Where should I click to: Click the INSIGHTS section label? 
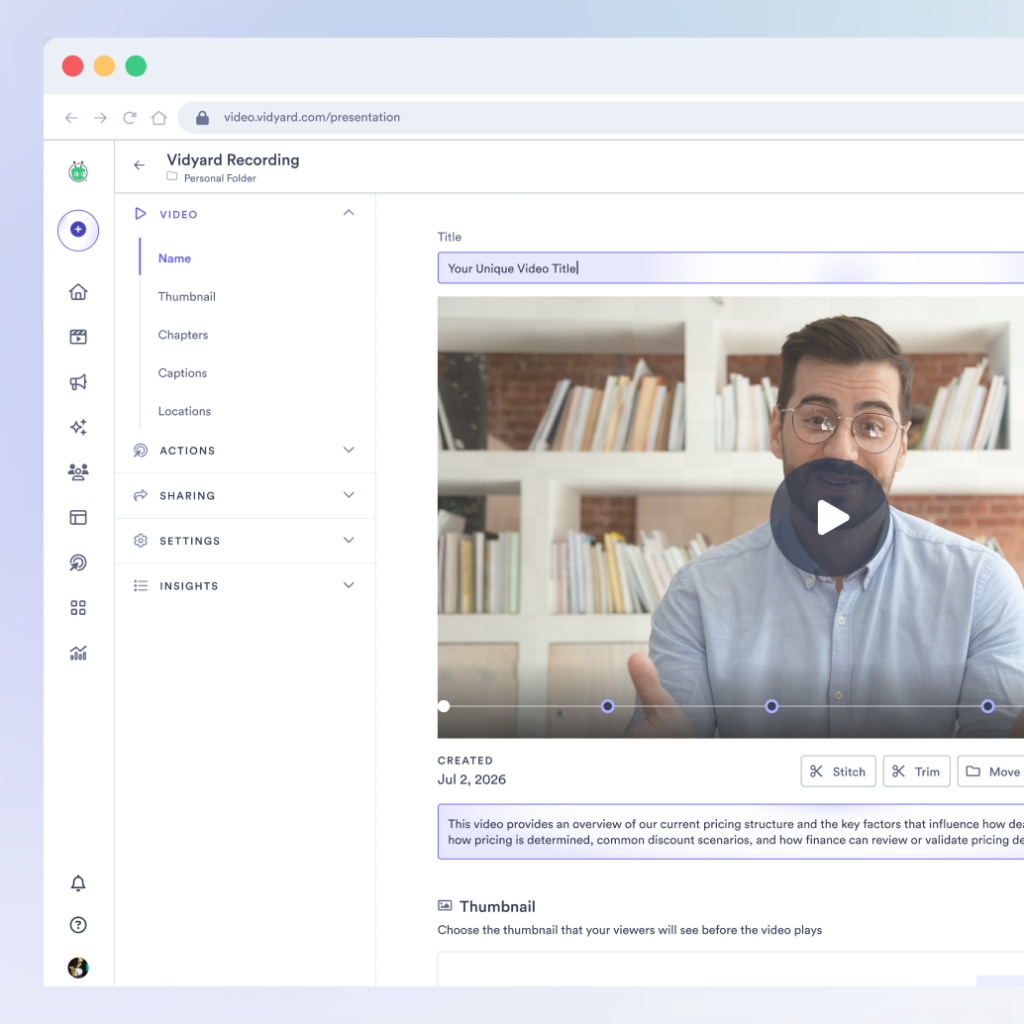[x=189, y=586]
